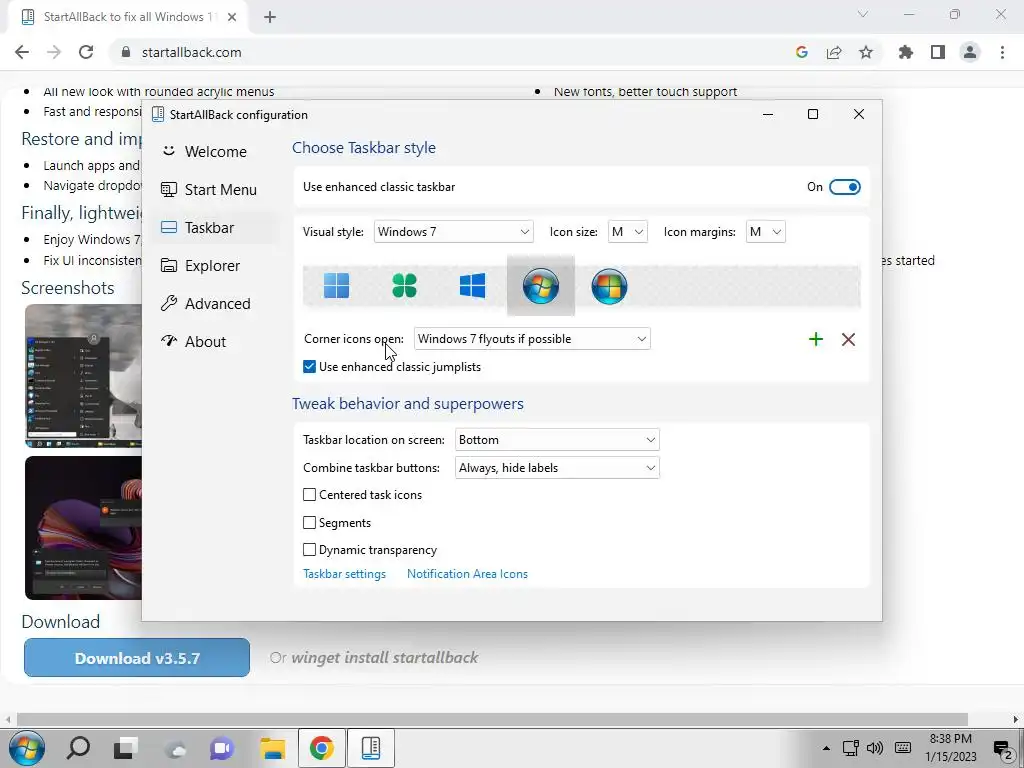The width and height of the screenshot is (1024, 768).
Task: Enable the Segments checkbox
Action: click(x=310, y=522)
